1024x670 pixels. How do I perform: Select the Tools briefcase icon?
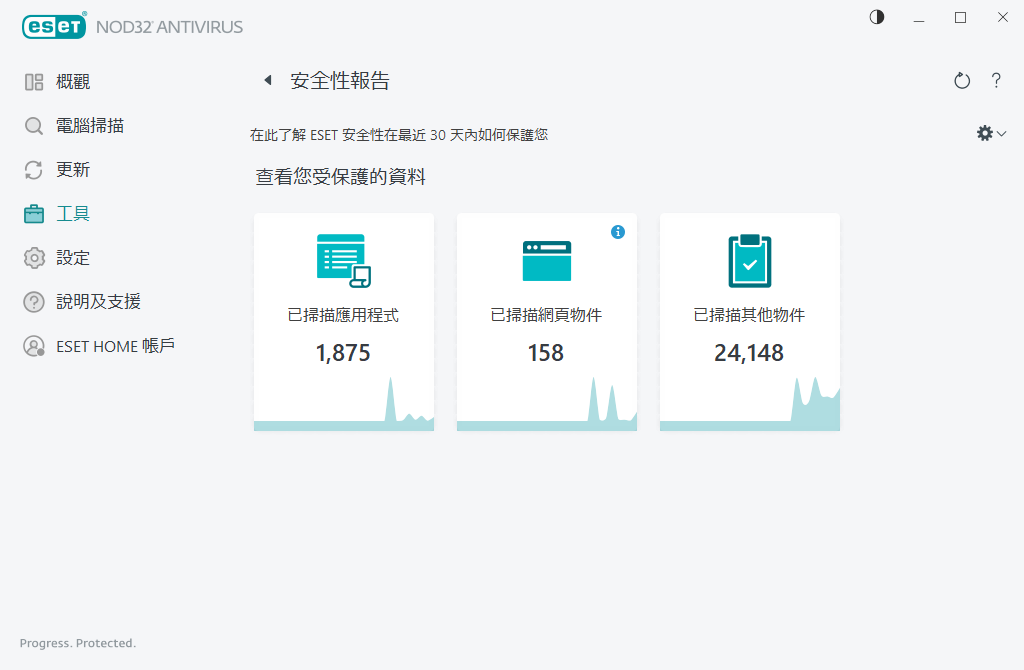pyautogui.click(x=31, y=213)
